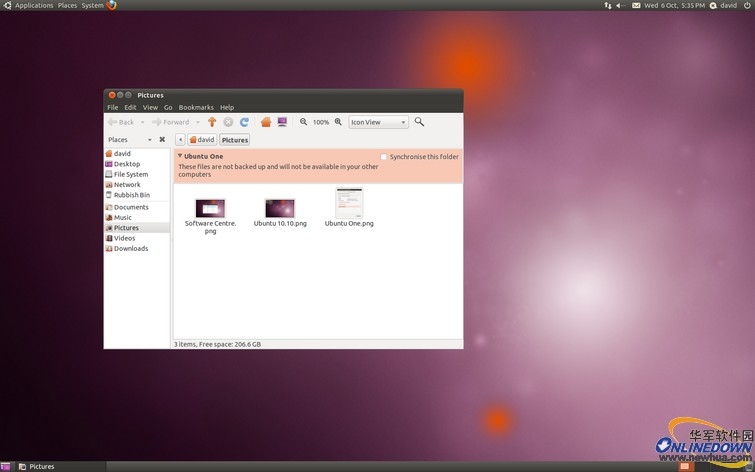Reload the current folder
Viewport: 755px width, 472px height.
[x=244, y=122]
